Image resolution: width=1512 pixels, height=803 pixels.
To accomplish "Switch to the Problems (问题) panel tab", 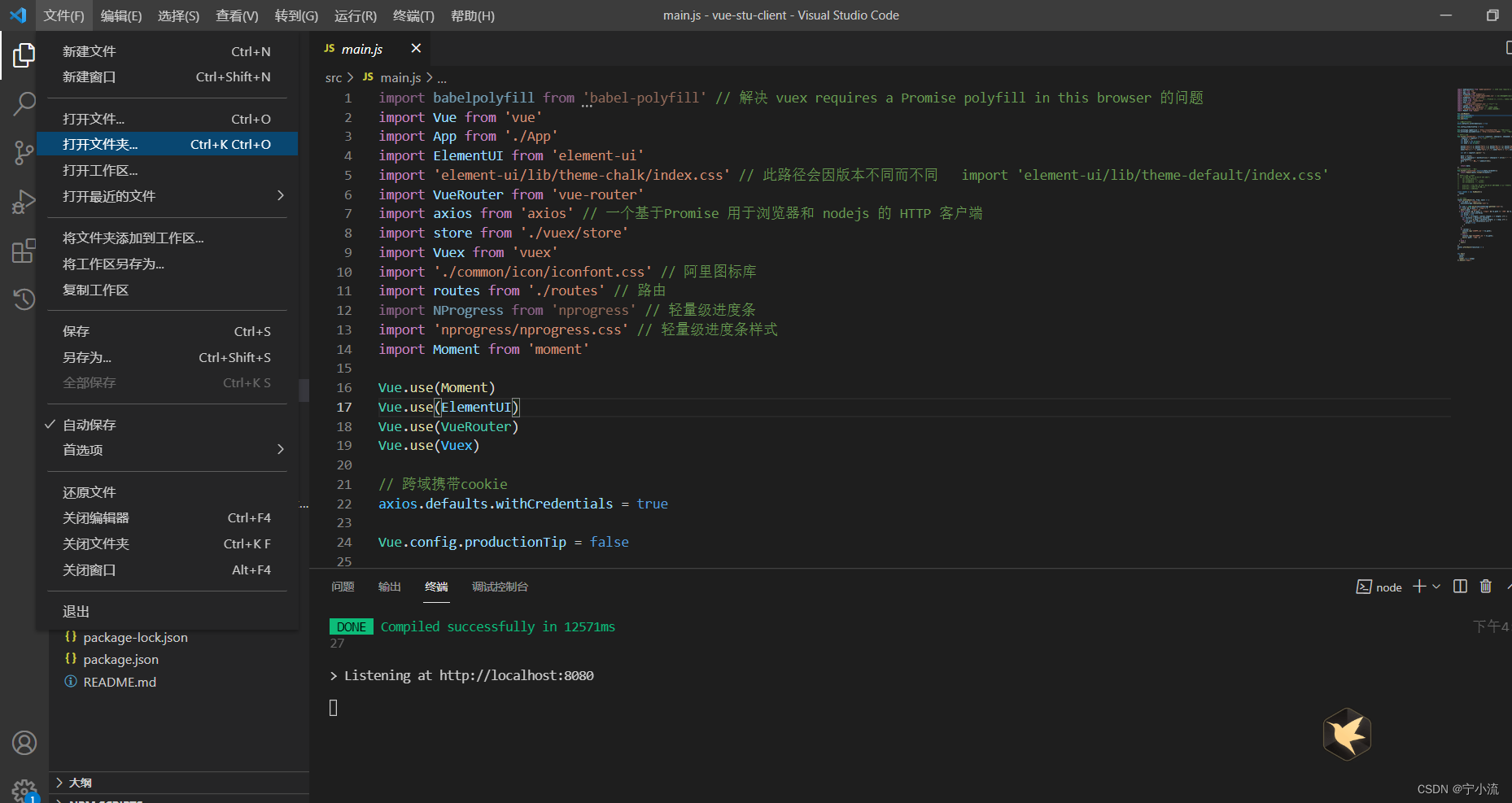I will point(343,587).
